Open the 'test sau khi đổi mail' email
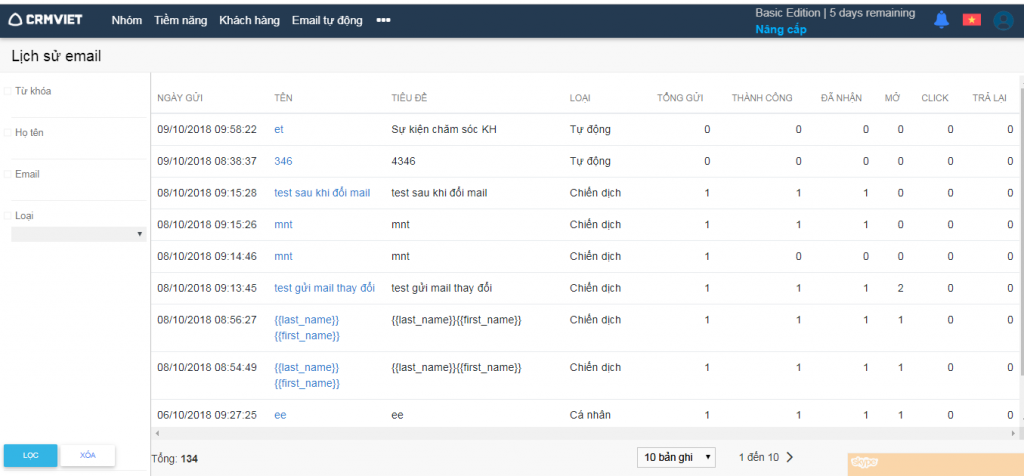This screenshot has width=1024, height=476. tap(322, 193)
